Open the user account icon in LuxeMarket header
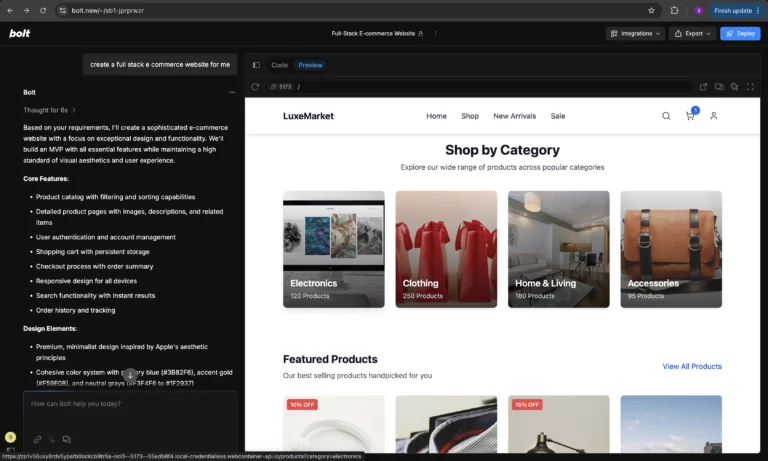The width and height of the screenshot is (768, 461). tap(714, 116)
